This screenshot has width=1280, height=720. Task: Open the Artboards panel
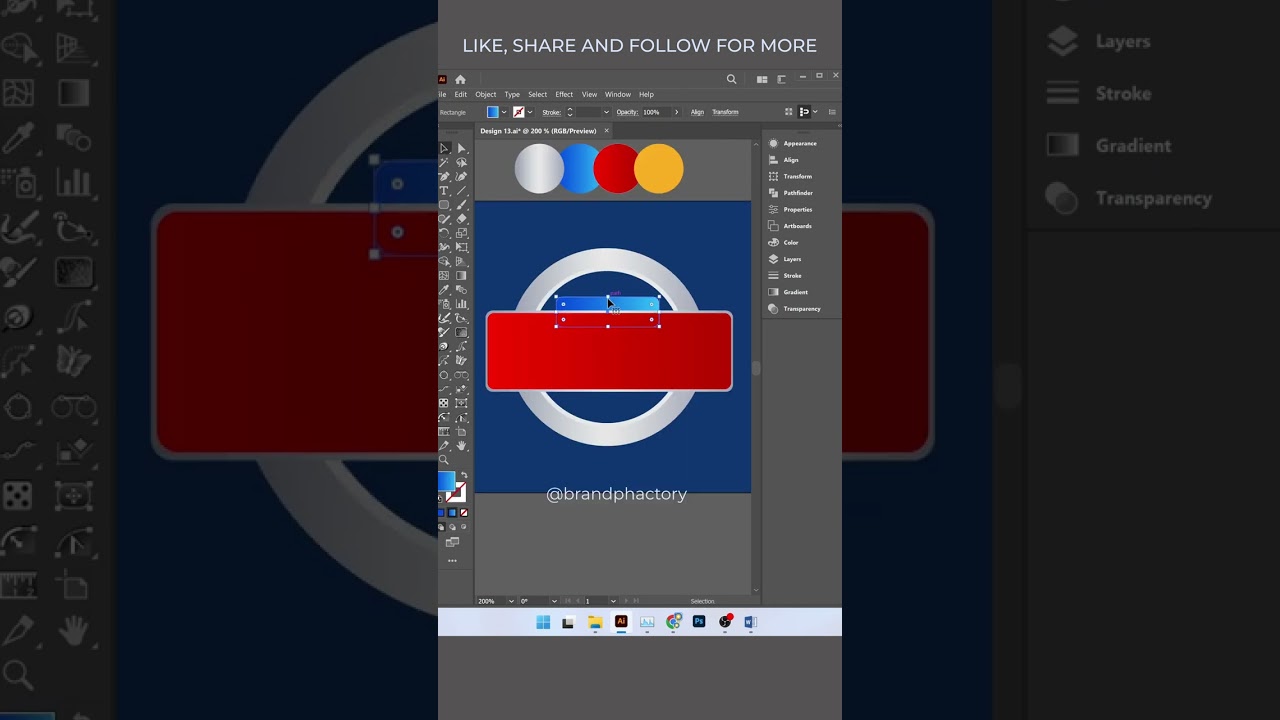790,226
